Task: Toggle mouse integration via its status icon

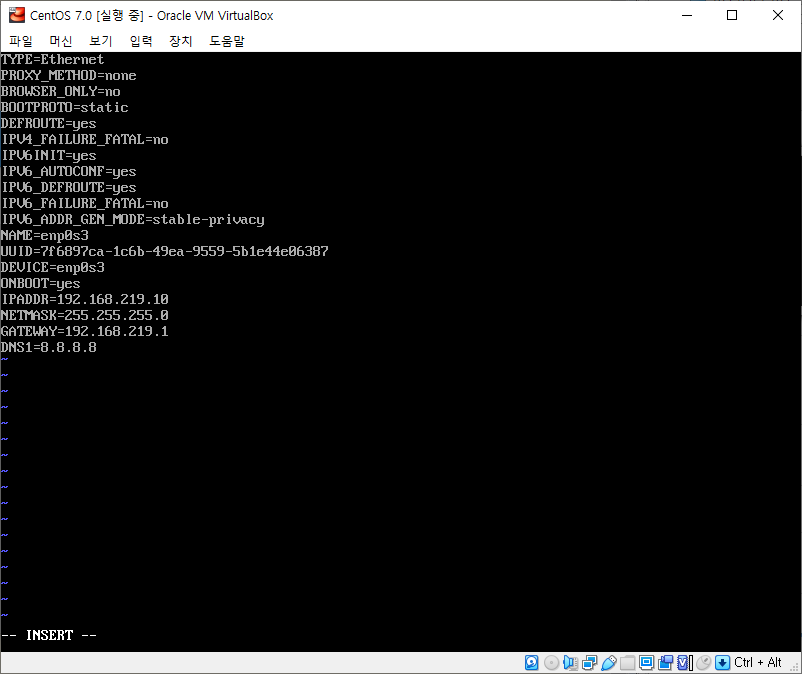Action: point(703,662)
